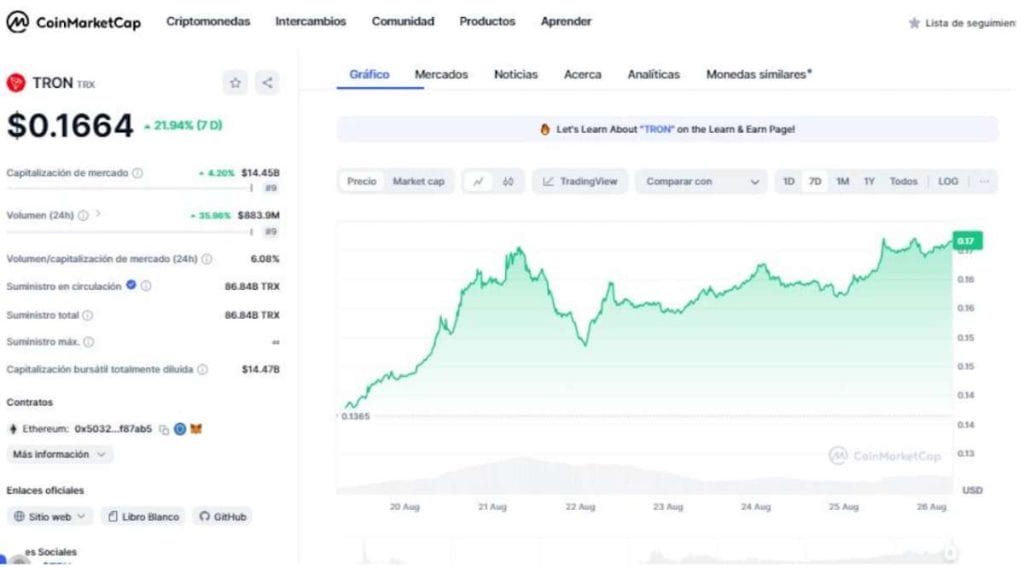This screenshot has width=1024, height=568.
Task: Open the Comunidad menu
Action: pos(403,22)
